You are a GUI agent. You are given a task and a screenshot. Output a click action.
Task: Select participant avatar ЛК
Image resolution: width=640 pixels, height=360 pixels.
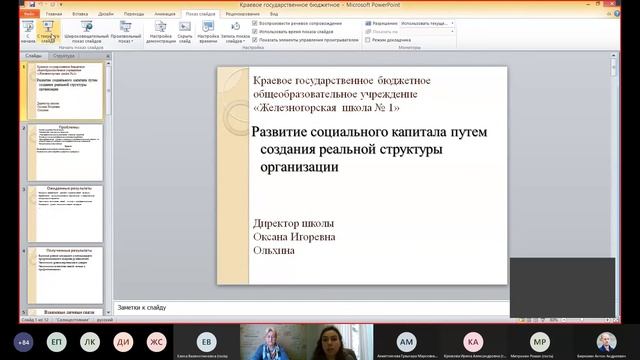click(x=90, y=342)
